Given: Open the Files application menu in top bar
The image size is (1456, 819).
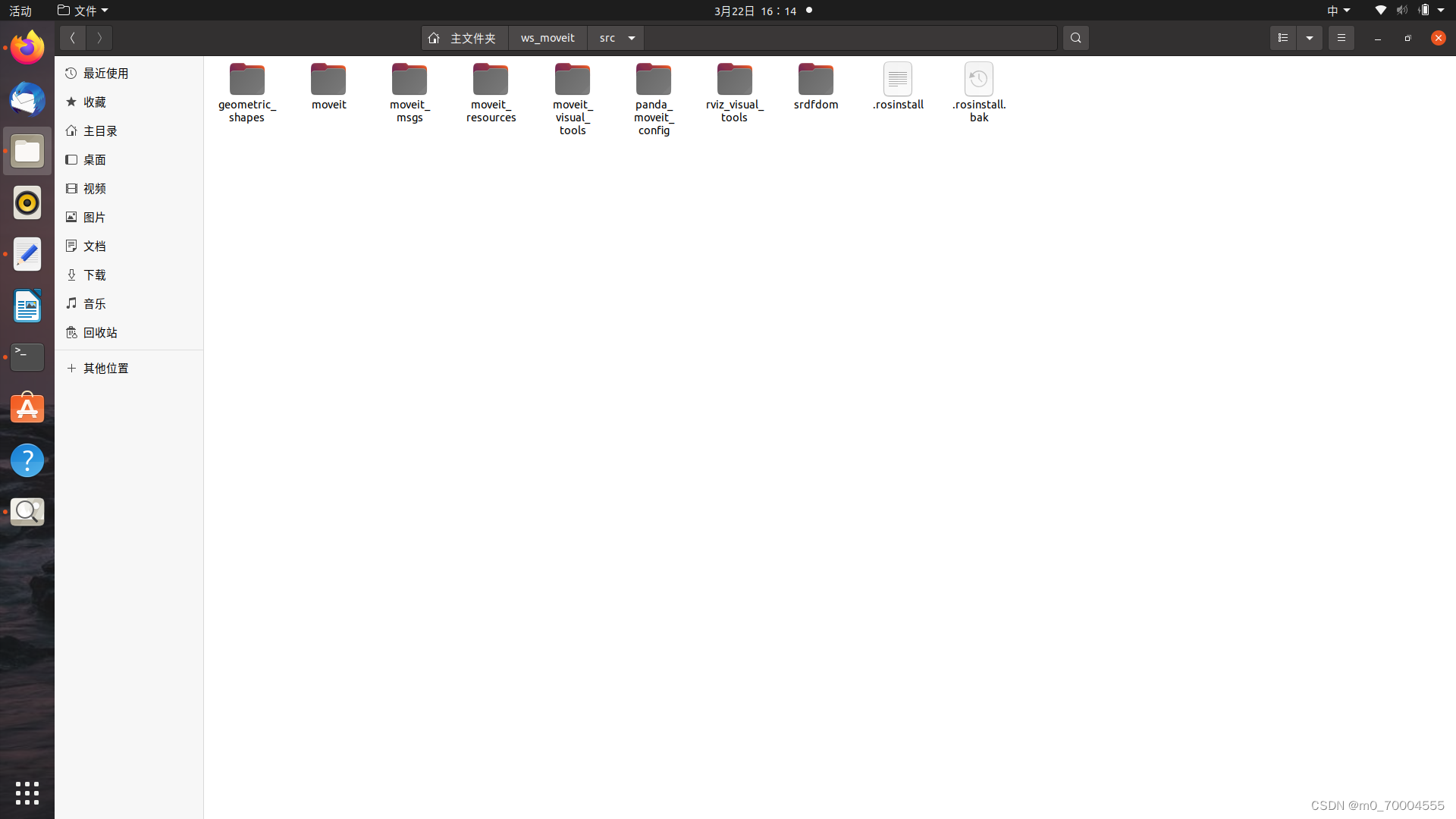Looking at the screenshot, I should click(83, 11).
